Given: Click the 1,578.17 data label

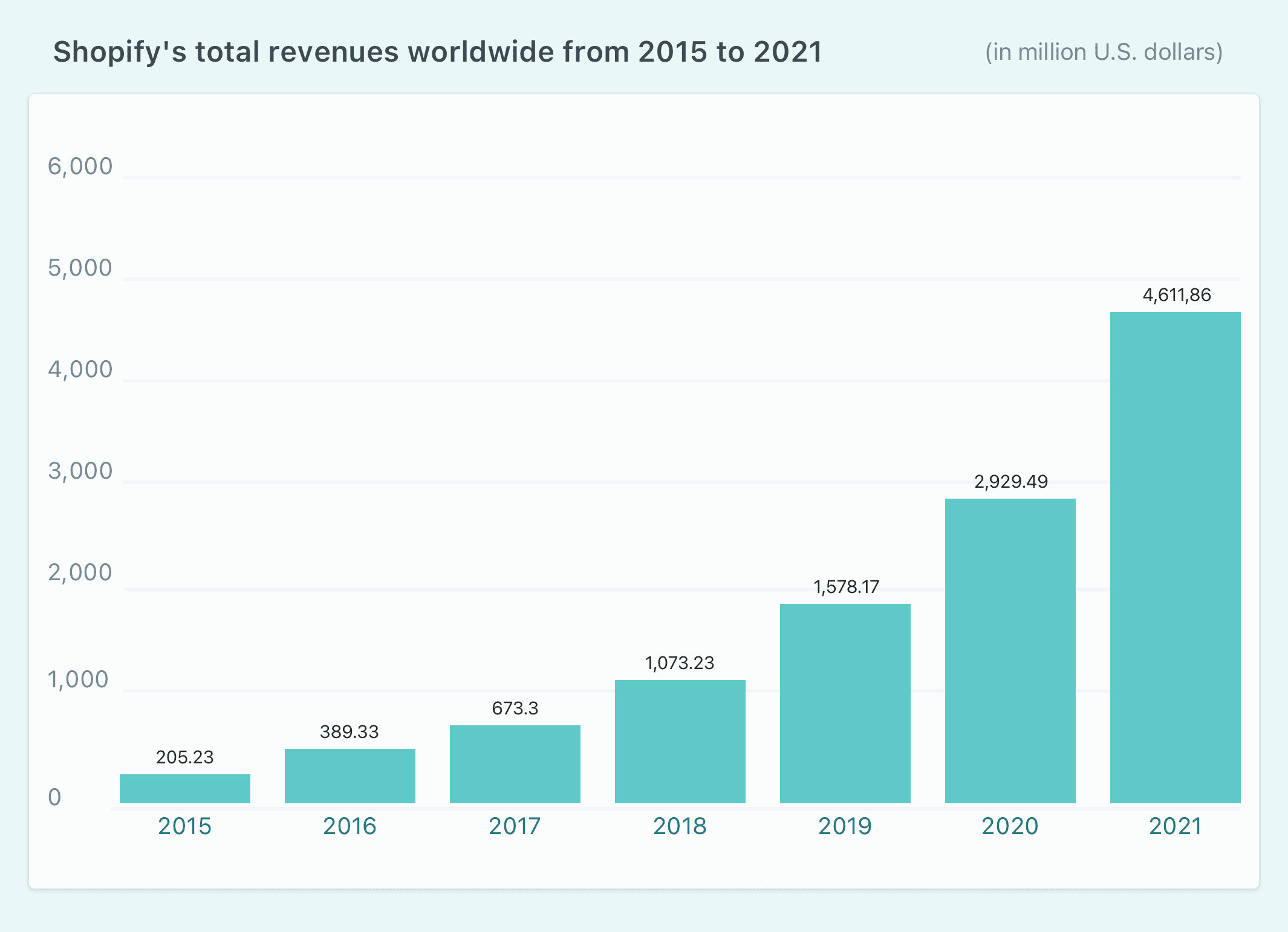Looking at the screenshot, I should click(846, 587).
